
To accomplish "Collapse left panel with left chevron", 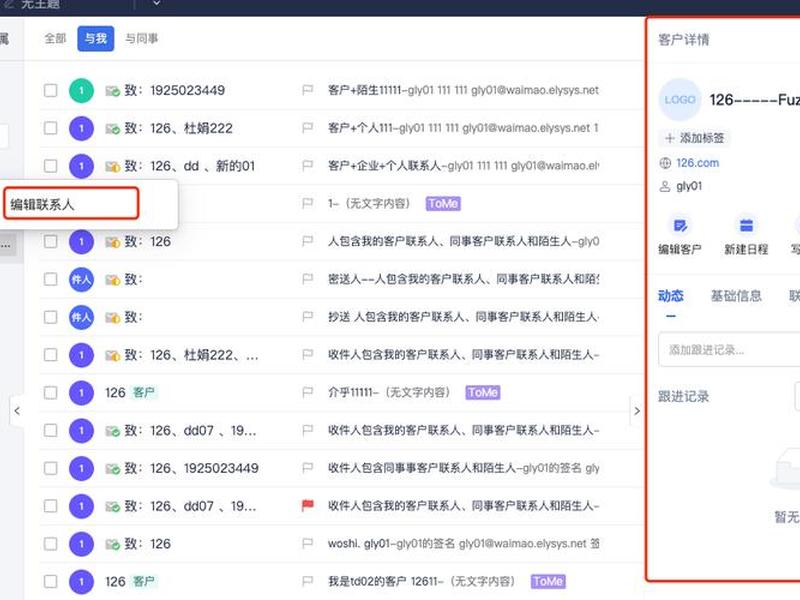I will (x=17, y=411).
